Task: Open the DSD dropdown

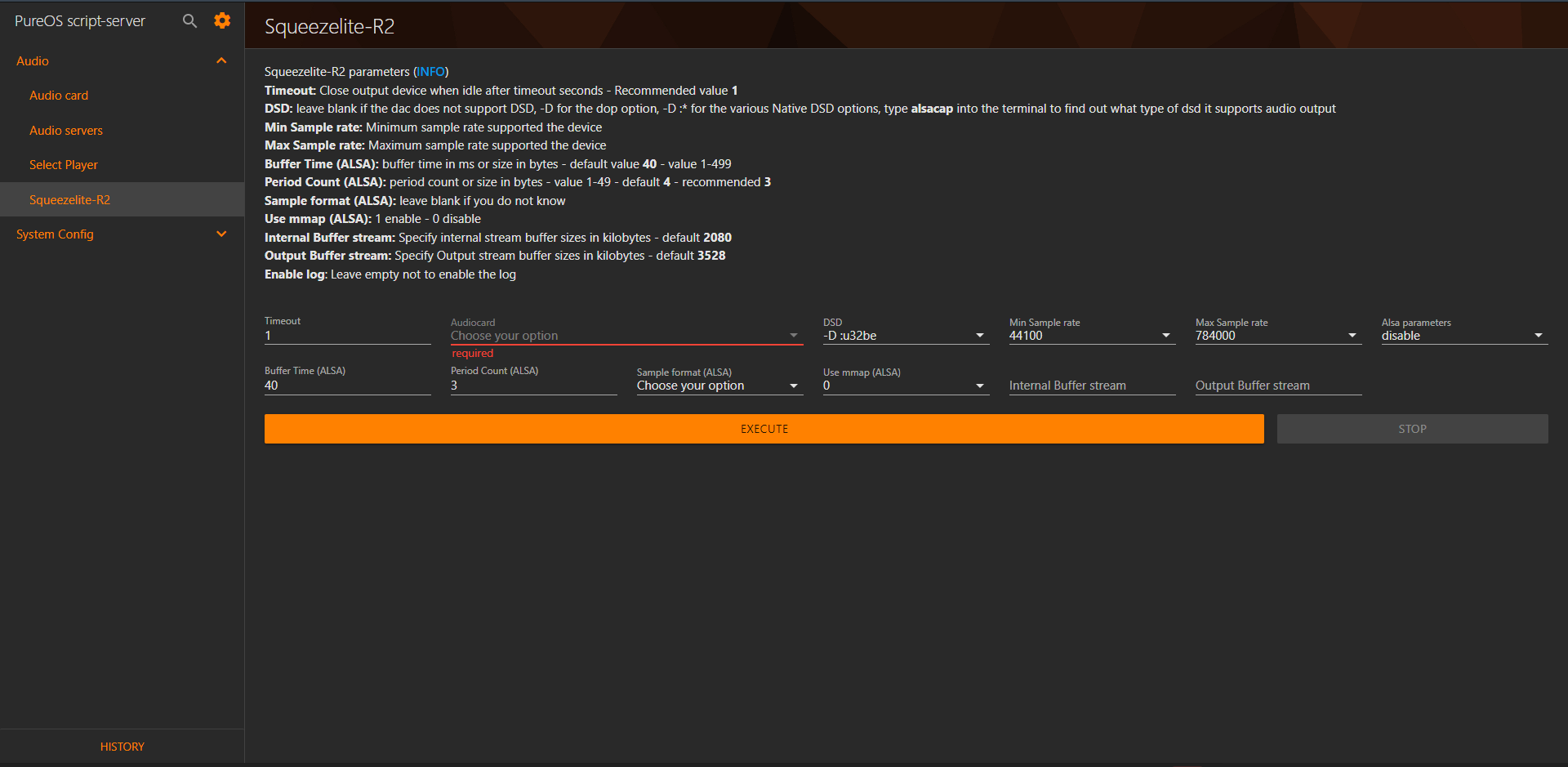Action: [906, 336]
